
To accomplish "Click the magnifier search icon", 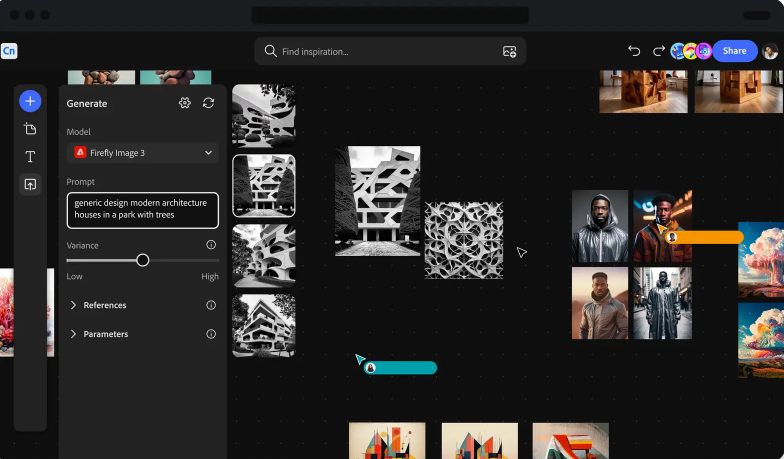I will (270, 51).
